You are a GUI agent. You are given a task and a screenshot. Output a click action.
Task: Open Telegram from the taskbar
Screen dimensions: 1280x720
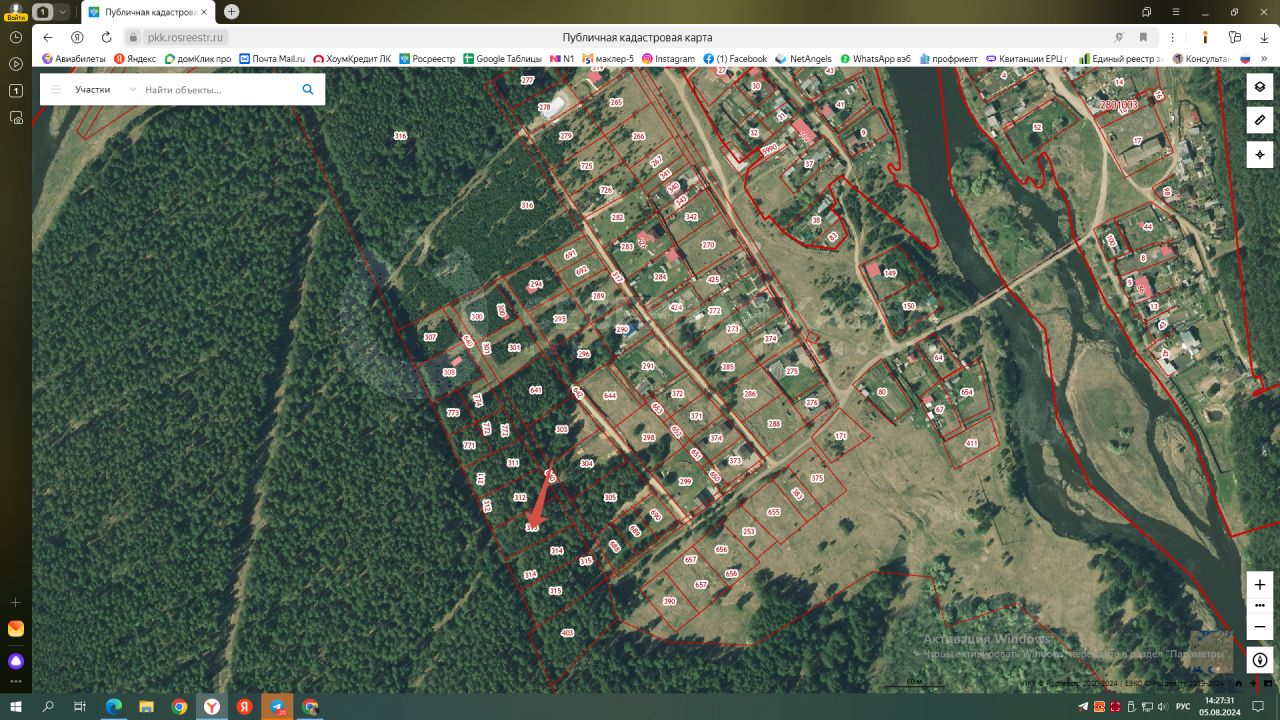[x=277, y=706]
